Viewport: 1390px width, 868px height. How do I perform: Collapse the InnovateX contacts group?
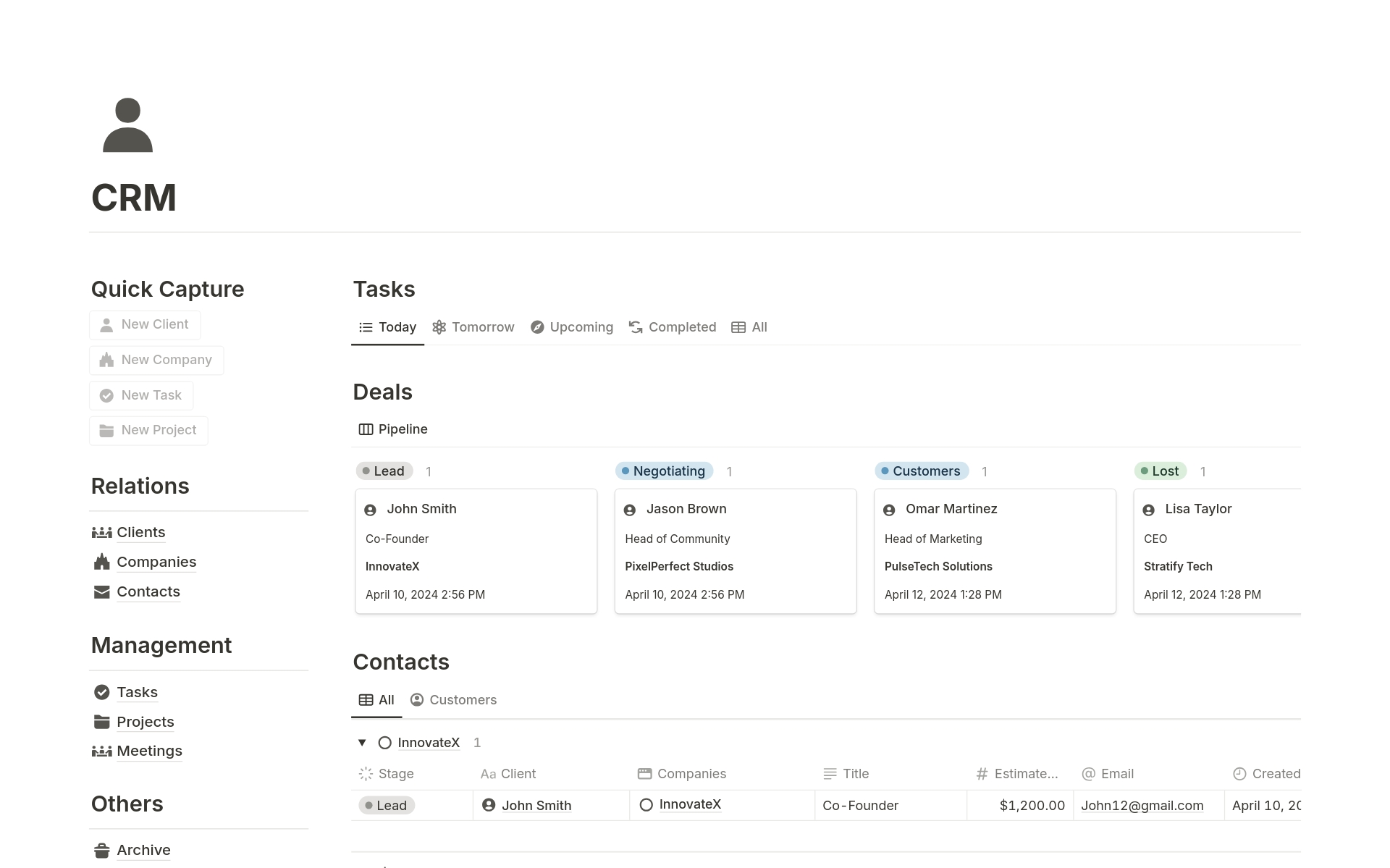362,742
